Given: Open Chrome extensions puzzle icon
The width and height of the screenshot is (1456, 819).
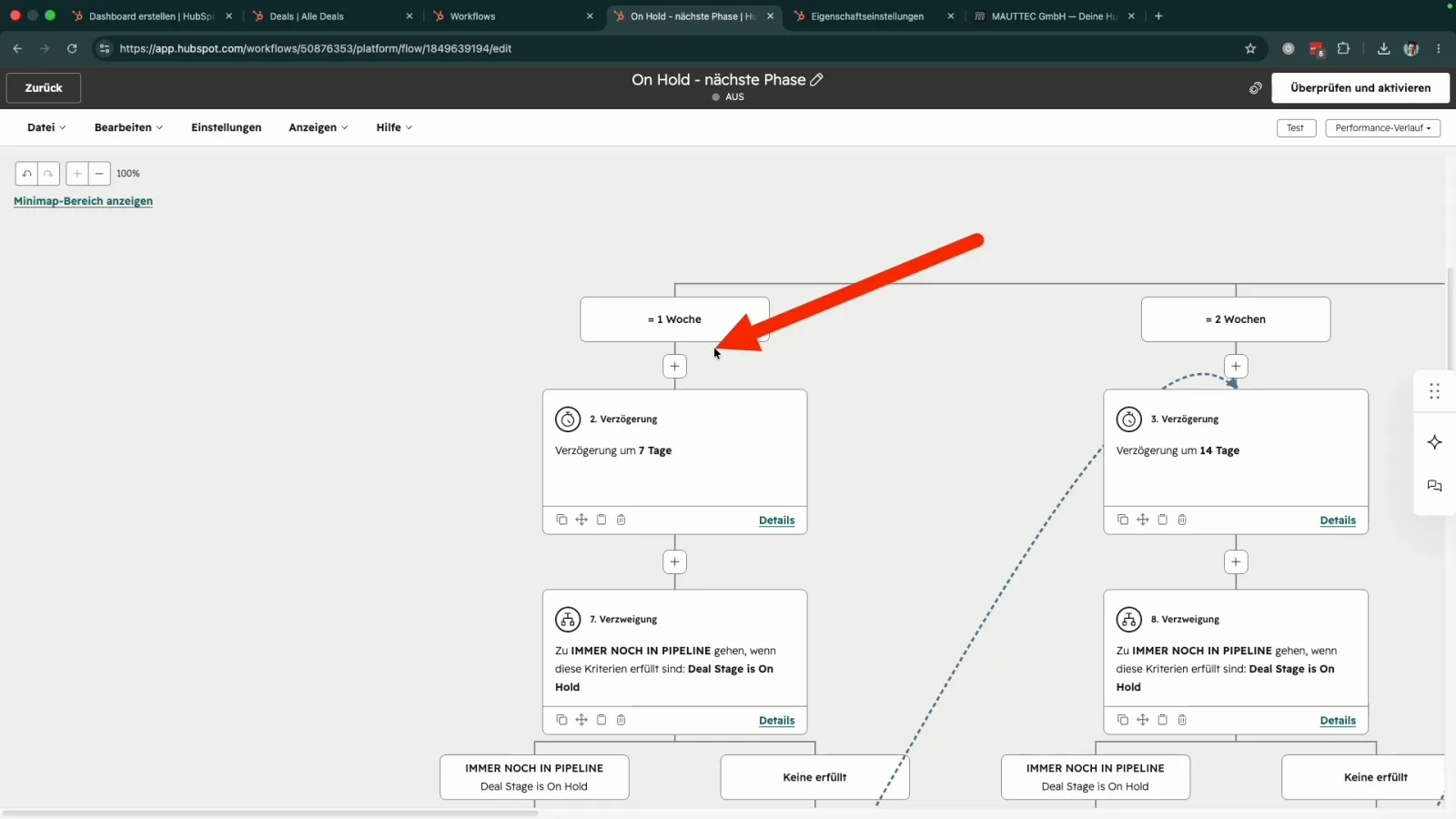Looking at the screenshot, I should (1343, 48).
